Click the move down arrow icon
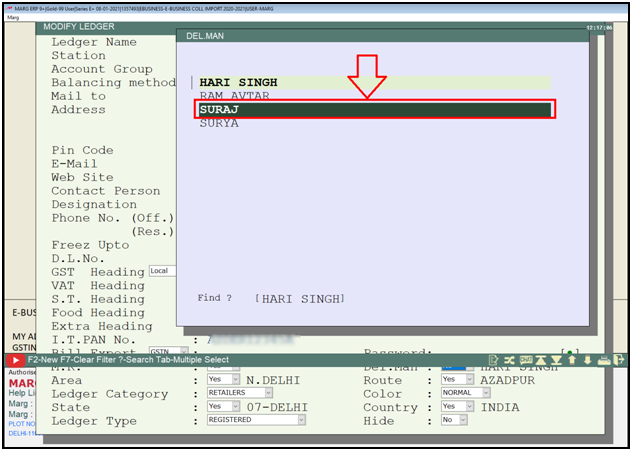632x451 pixels. pyautogui.click(x=587, y=360)
